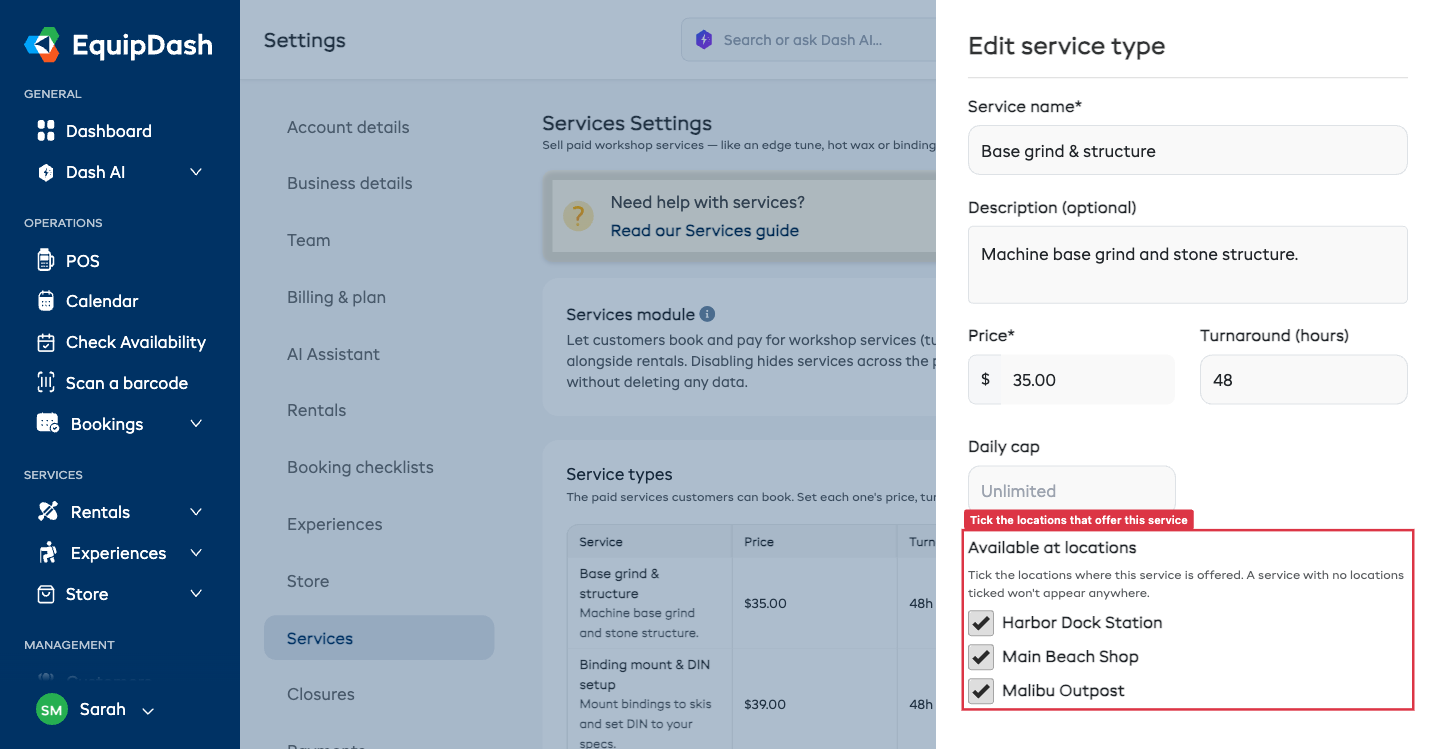Expand the Dash AI submenu chevron

[x=196, y=172]
